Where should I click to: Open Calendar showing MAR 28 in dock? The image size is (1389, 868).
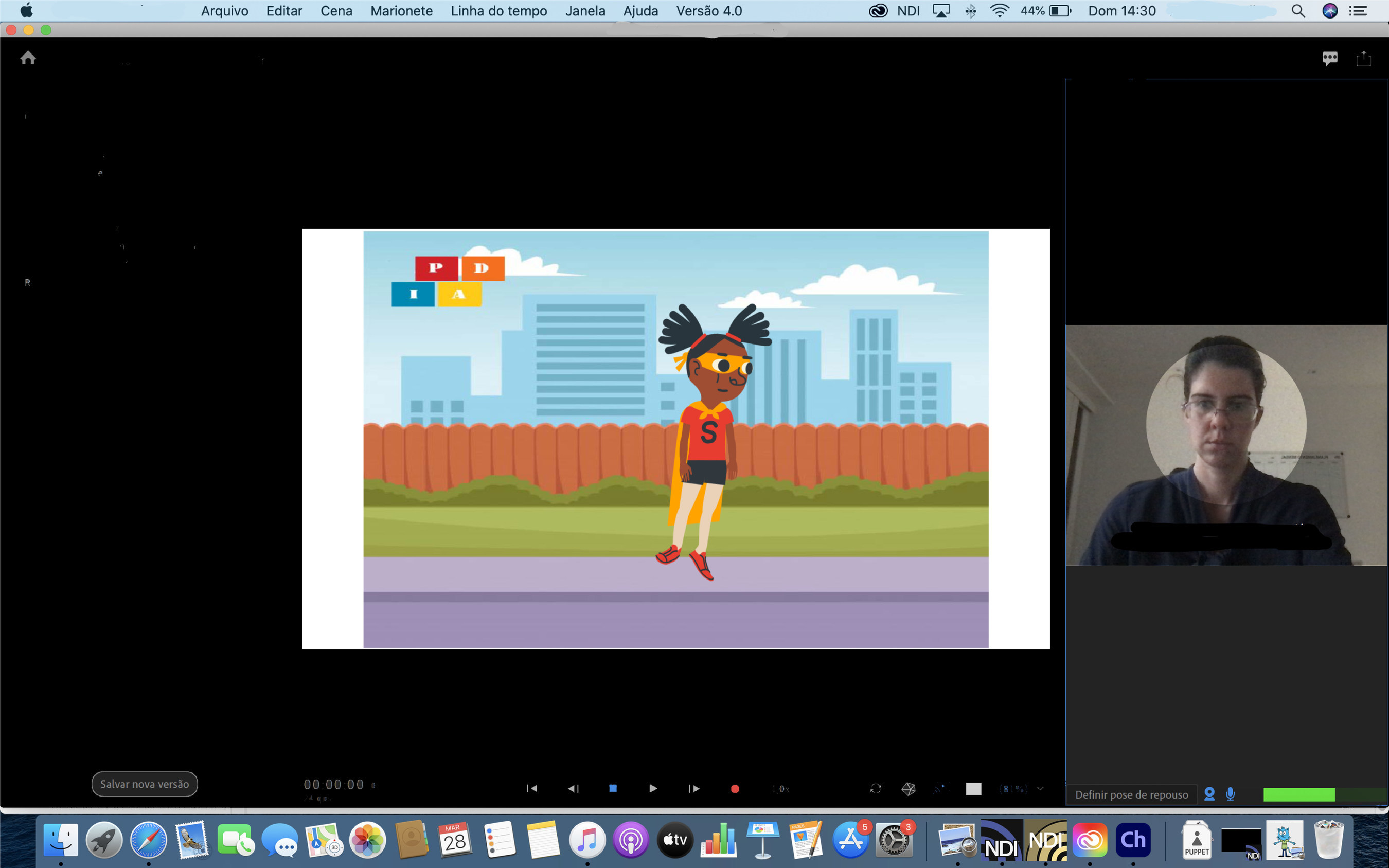(x=455, y=840)
